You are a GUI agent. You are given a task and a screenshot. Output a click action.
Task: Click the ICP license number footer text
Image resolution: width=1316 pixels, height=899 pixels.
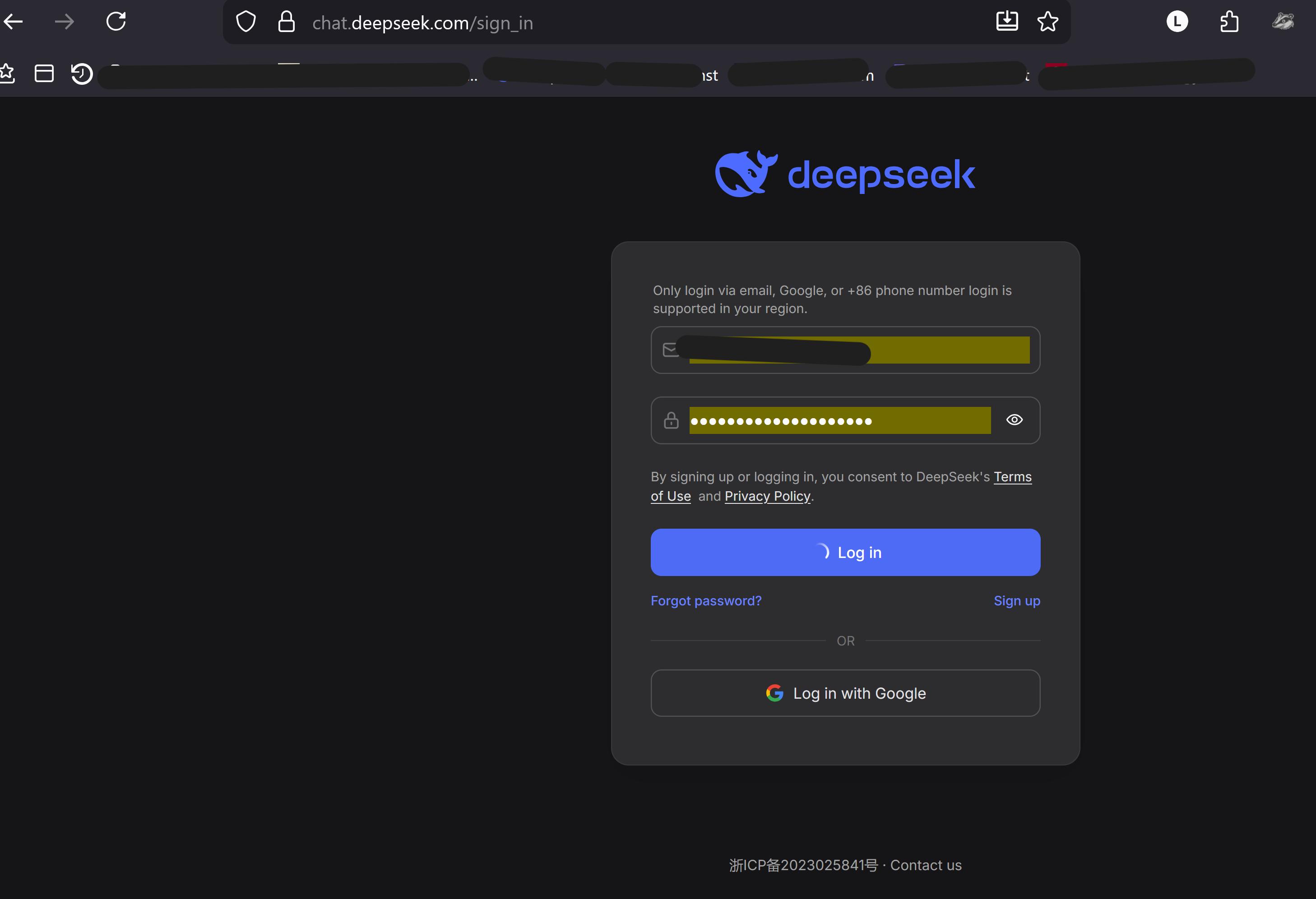[803, 866]
